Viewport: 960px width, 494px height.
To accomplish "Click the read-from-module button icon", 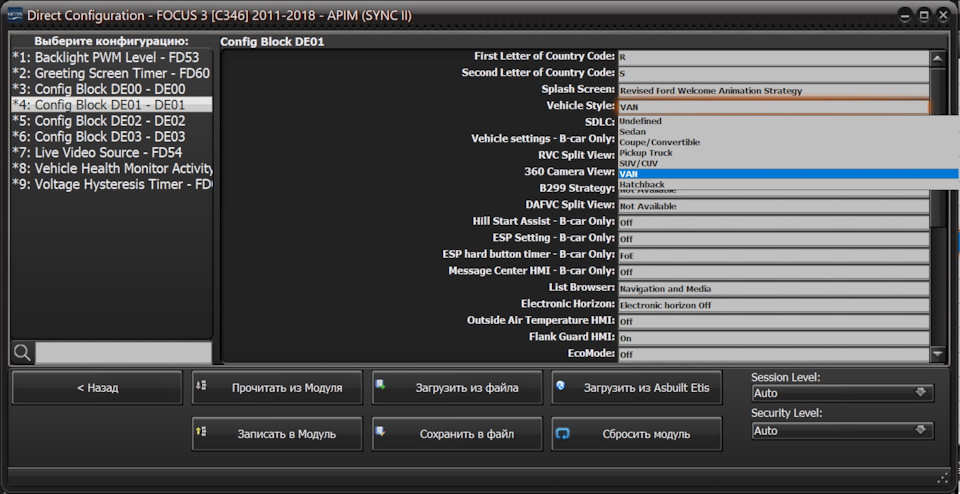I will (x=201, y=386).
